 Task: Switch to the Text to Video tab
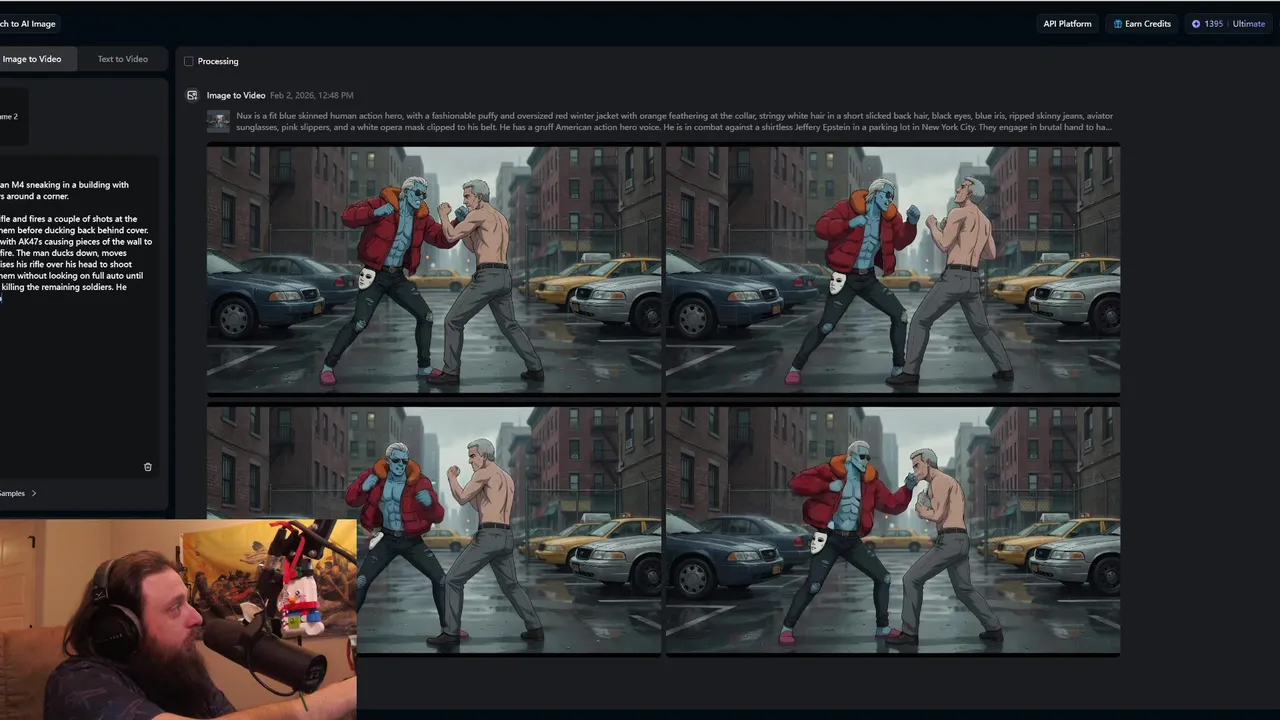click(x=122, y=59)
